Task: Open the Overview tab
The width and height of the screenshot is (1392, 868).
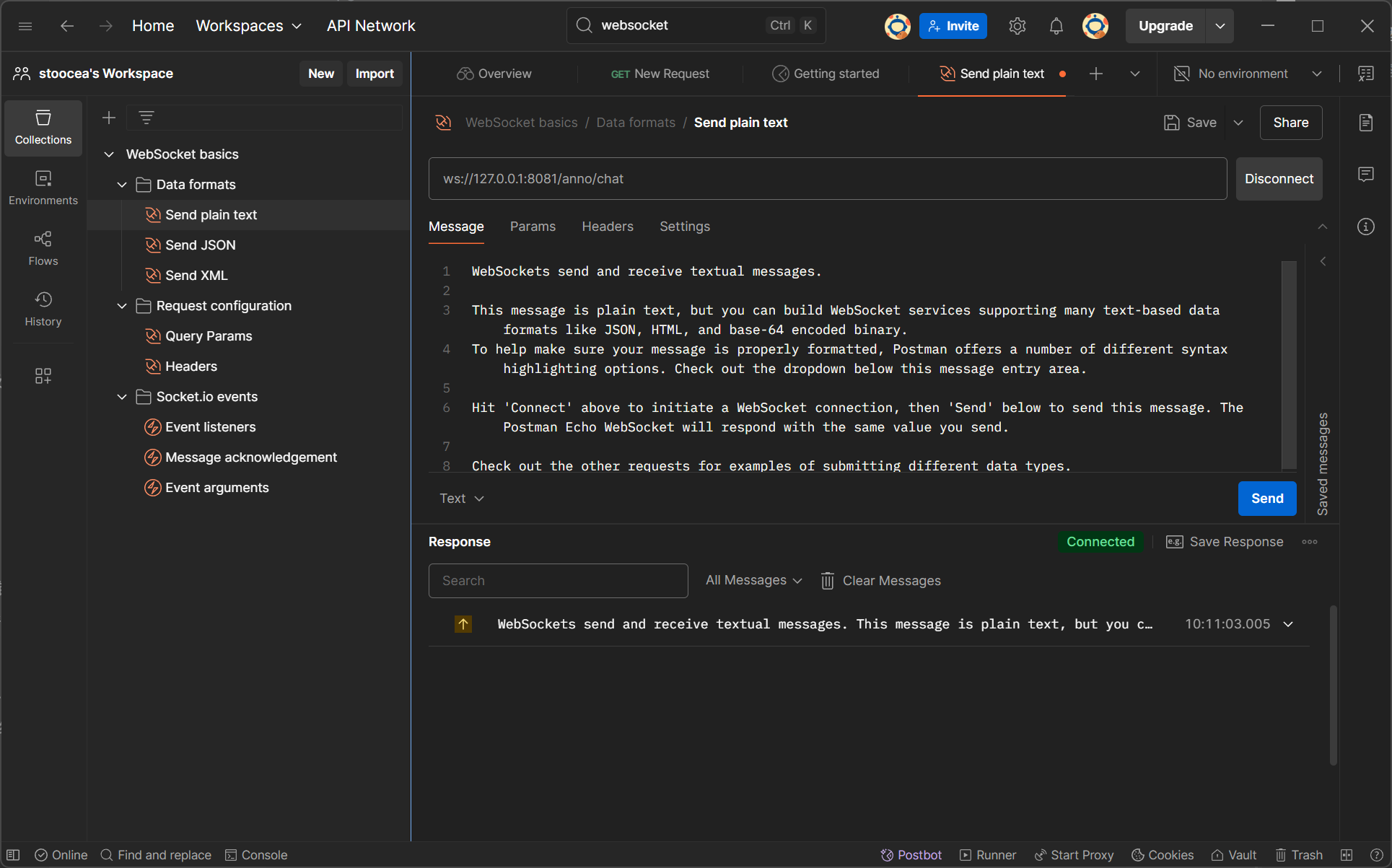Action: [494, 74]
